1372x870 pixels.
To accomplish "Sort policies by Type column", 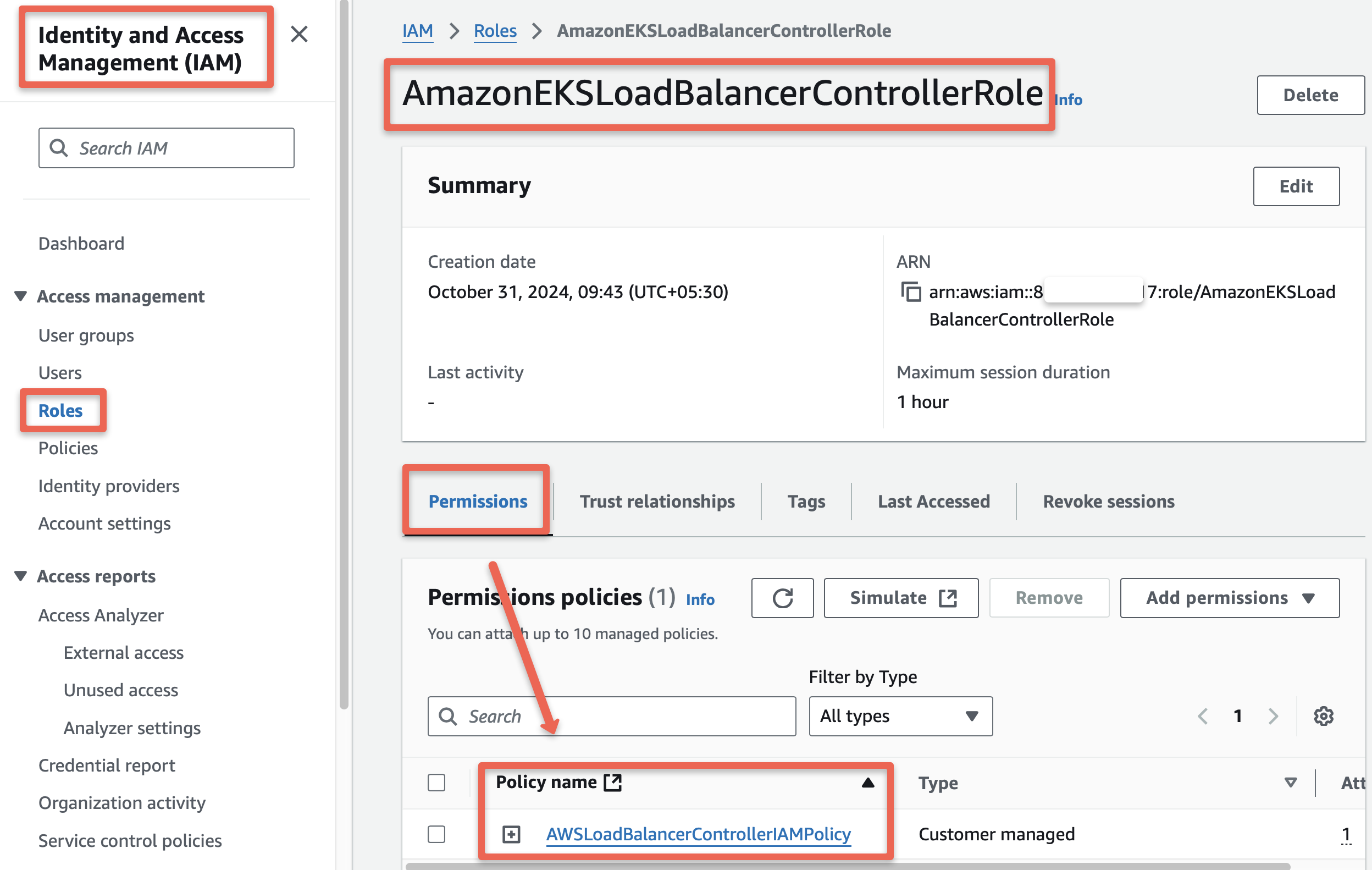I will 937,783.
